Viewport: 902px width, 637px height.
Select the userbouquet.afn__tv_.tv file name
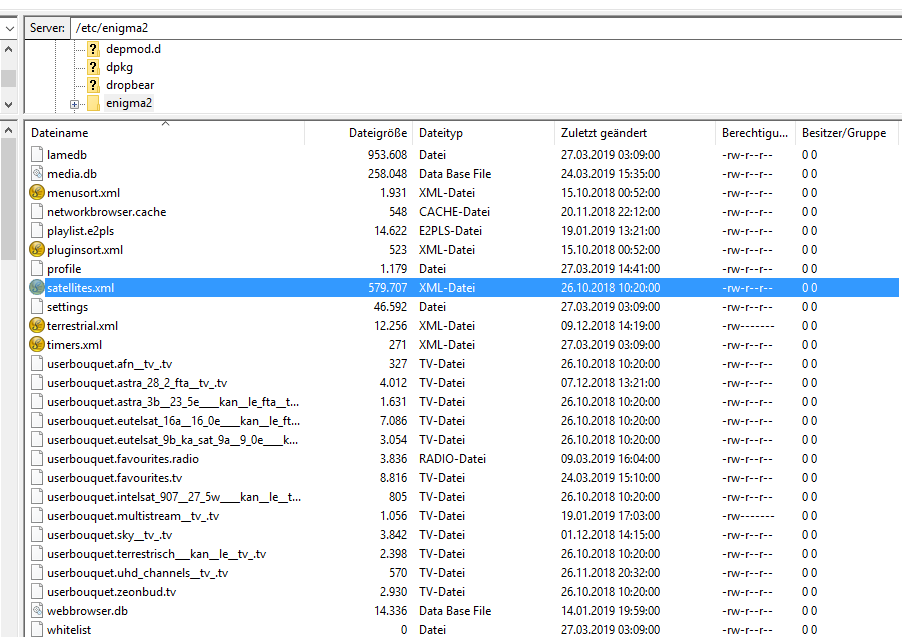(x=110, y=364)
